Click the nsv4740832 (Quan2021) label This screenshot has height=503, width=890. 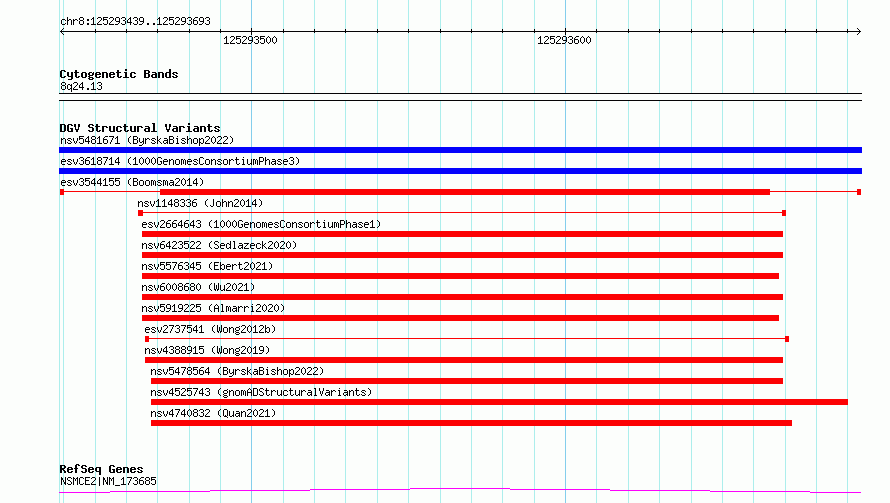coord(213,413)
